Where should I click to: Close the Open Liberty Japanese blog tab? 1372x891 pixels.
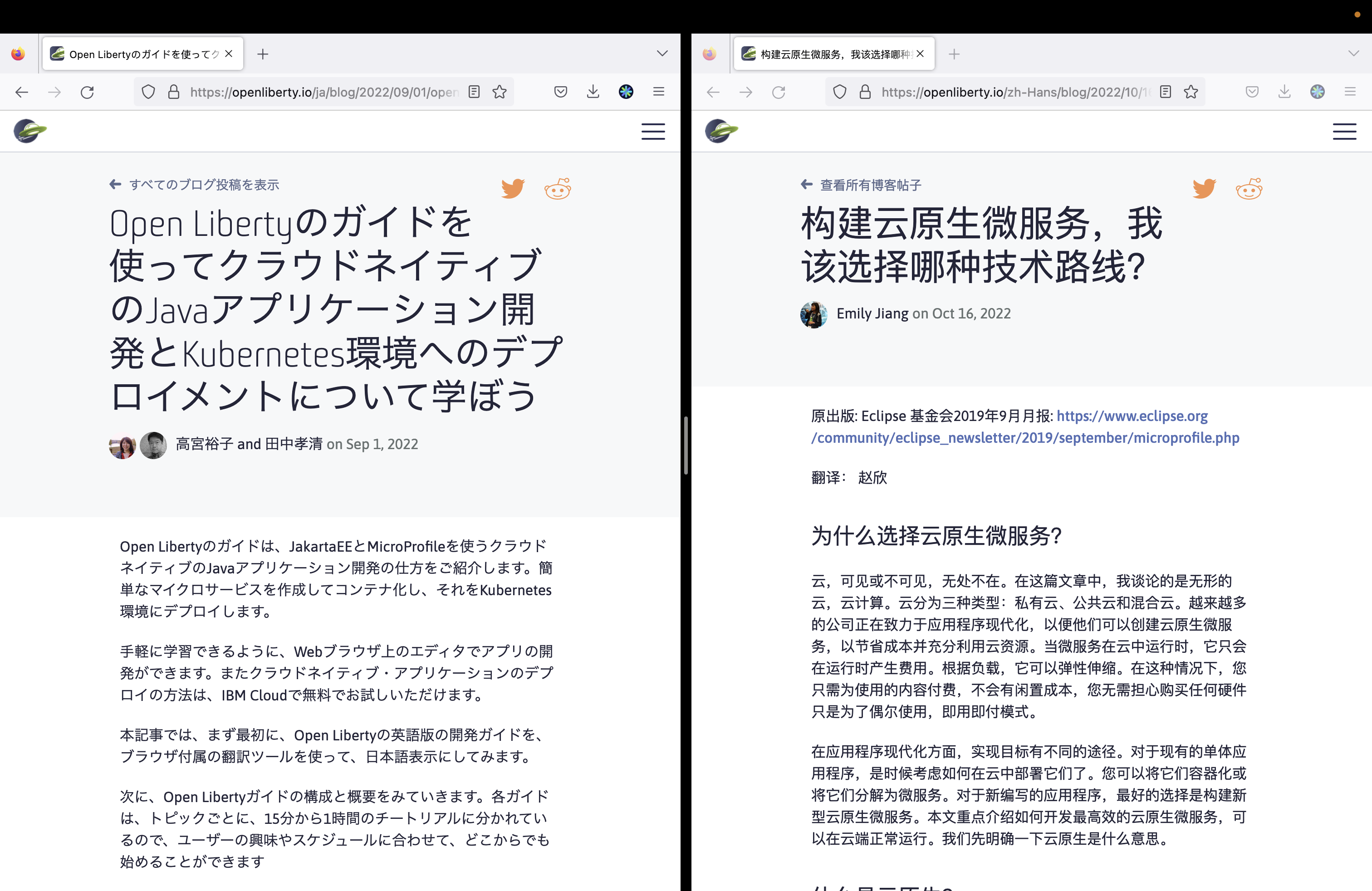tap(229, 54)
